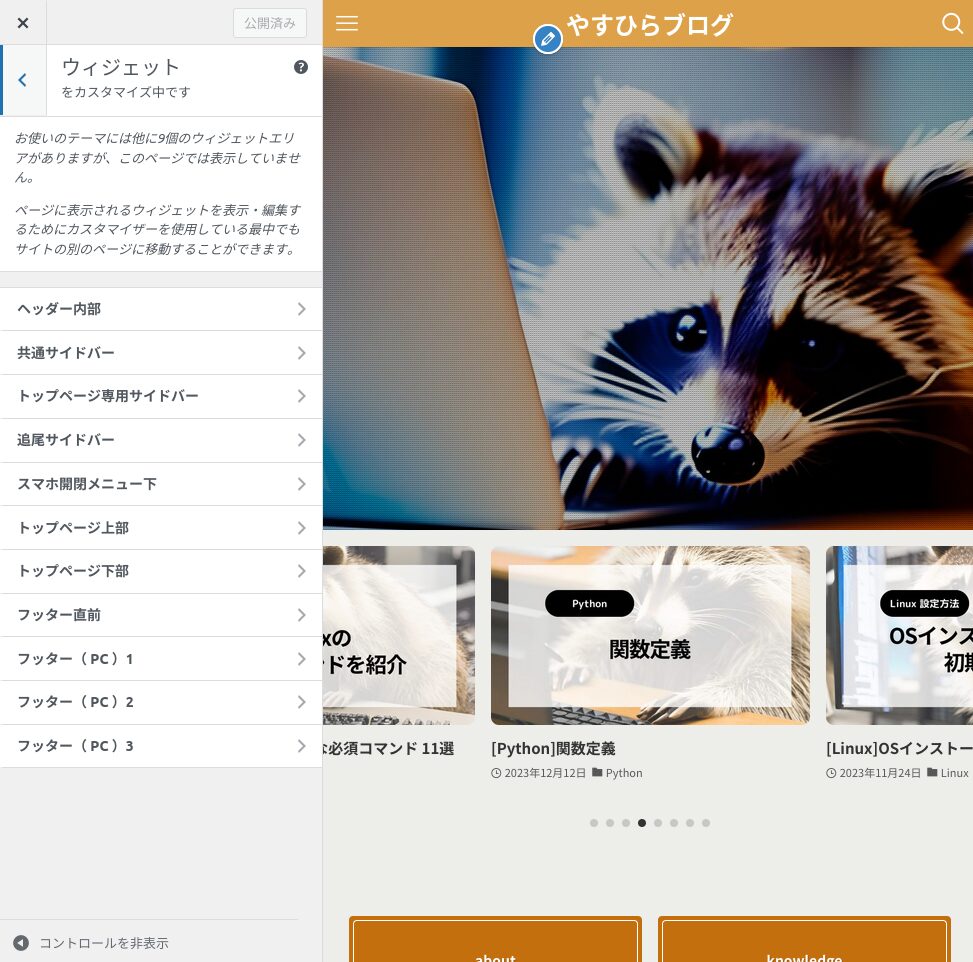
Task: Select the seventh carousel pagination dot
Action: tap(690, 823)
